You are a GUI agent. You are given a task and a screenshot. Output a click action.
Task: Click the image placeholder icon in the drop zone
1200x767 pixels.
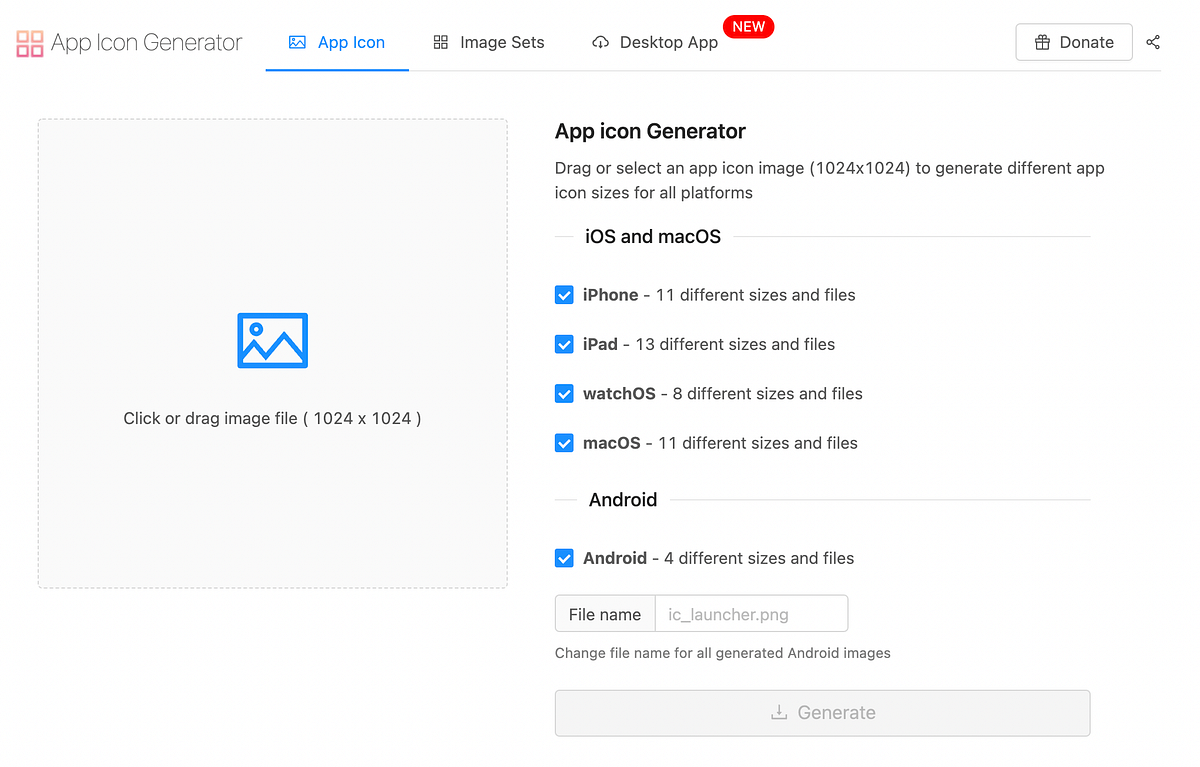pos(272,341)
